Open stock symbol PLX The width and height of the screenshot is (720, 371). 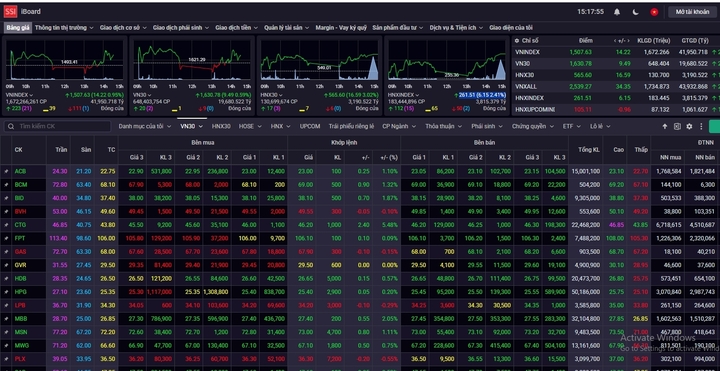coord(20,359)
